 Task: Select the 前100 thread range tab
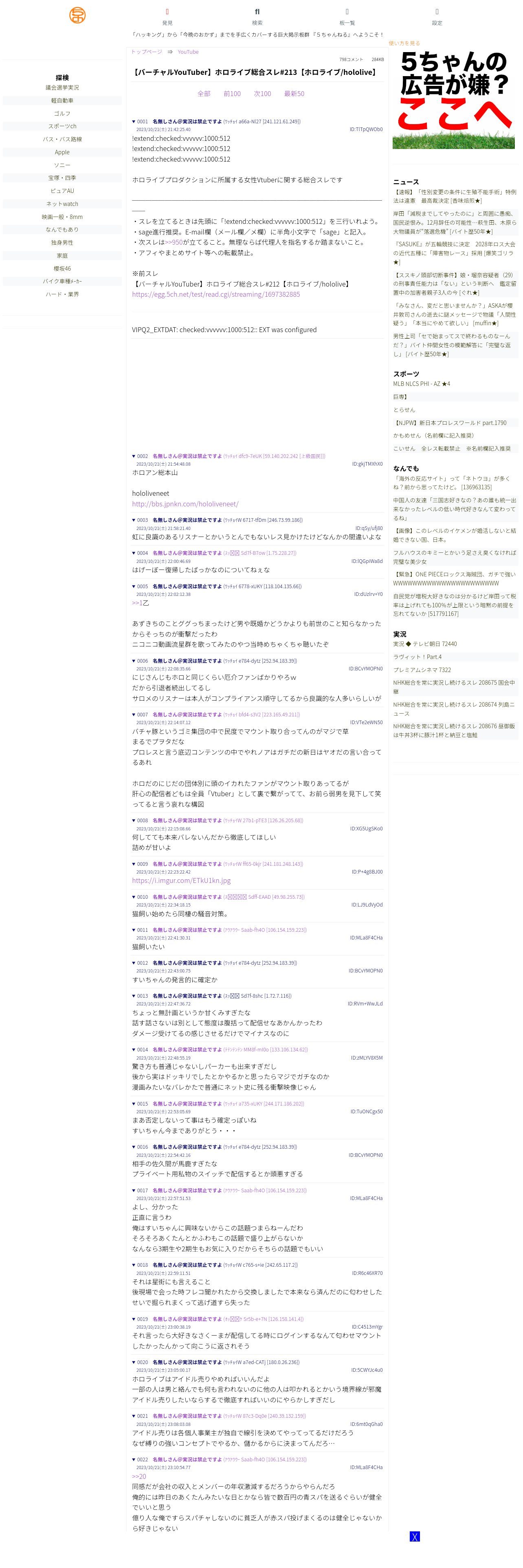click(232, 94)
